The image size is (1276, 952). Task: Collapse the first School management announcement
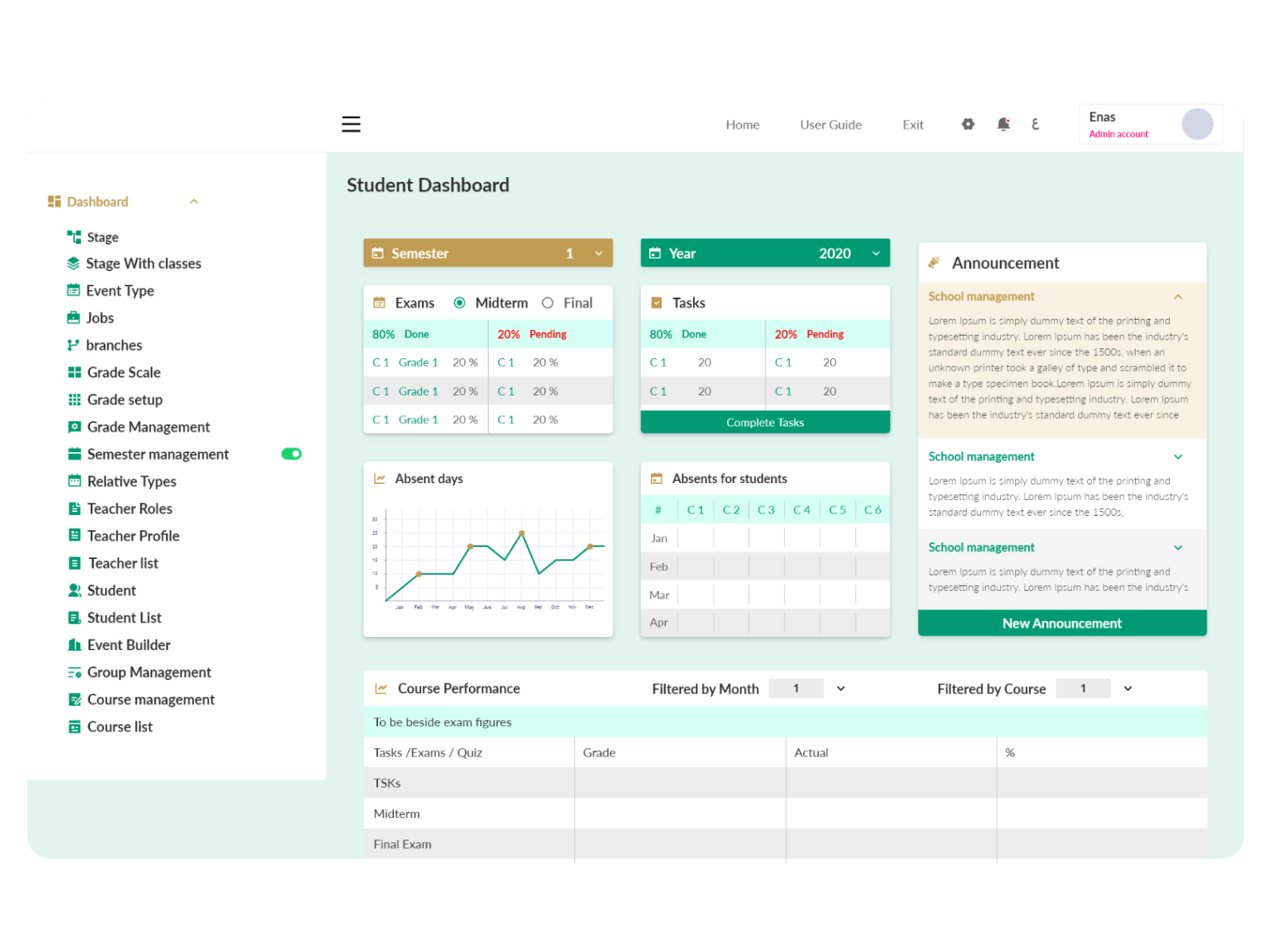[1178, 296]
